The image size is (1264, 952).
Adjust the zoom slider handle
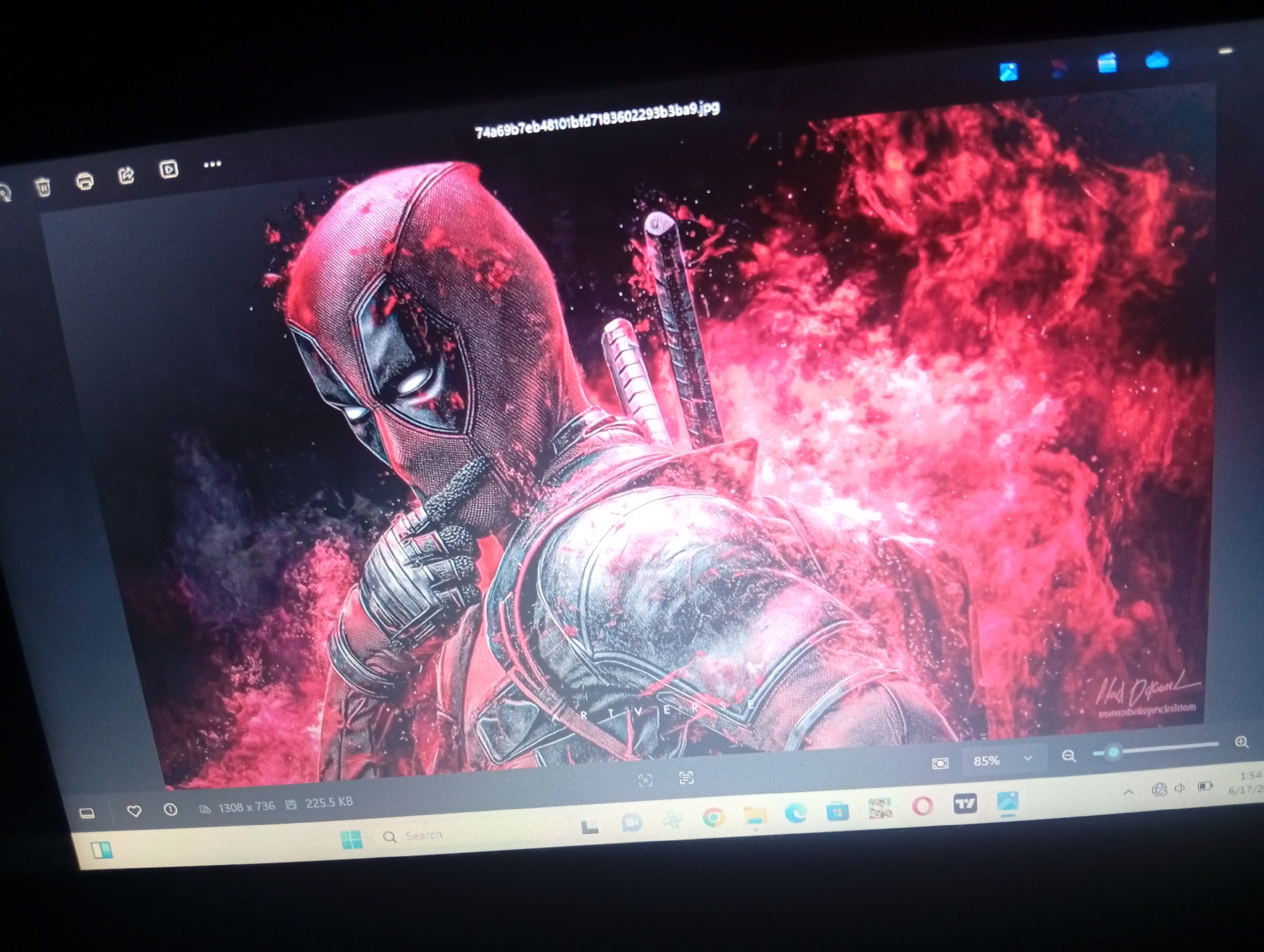(1113, 752)
